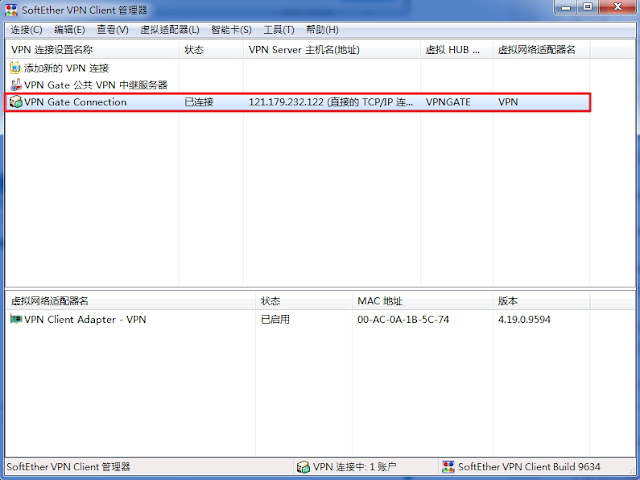
Task: Select the VPN Gate Connection row name
Action: point(76,102)
